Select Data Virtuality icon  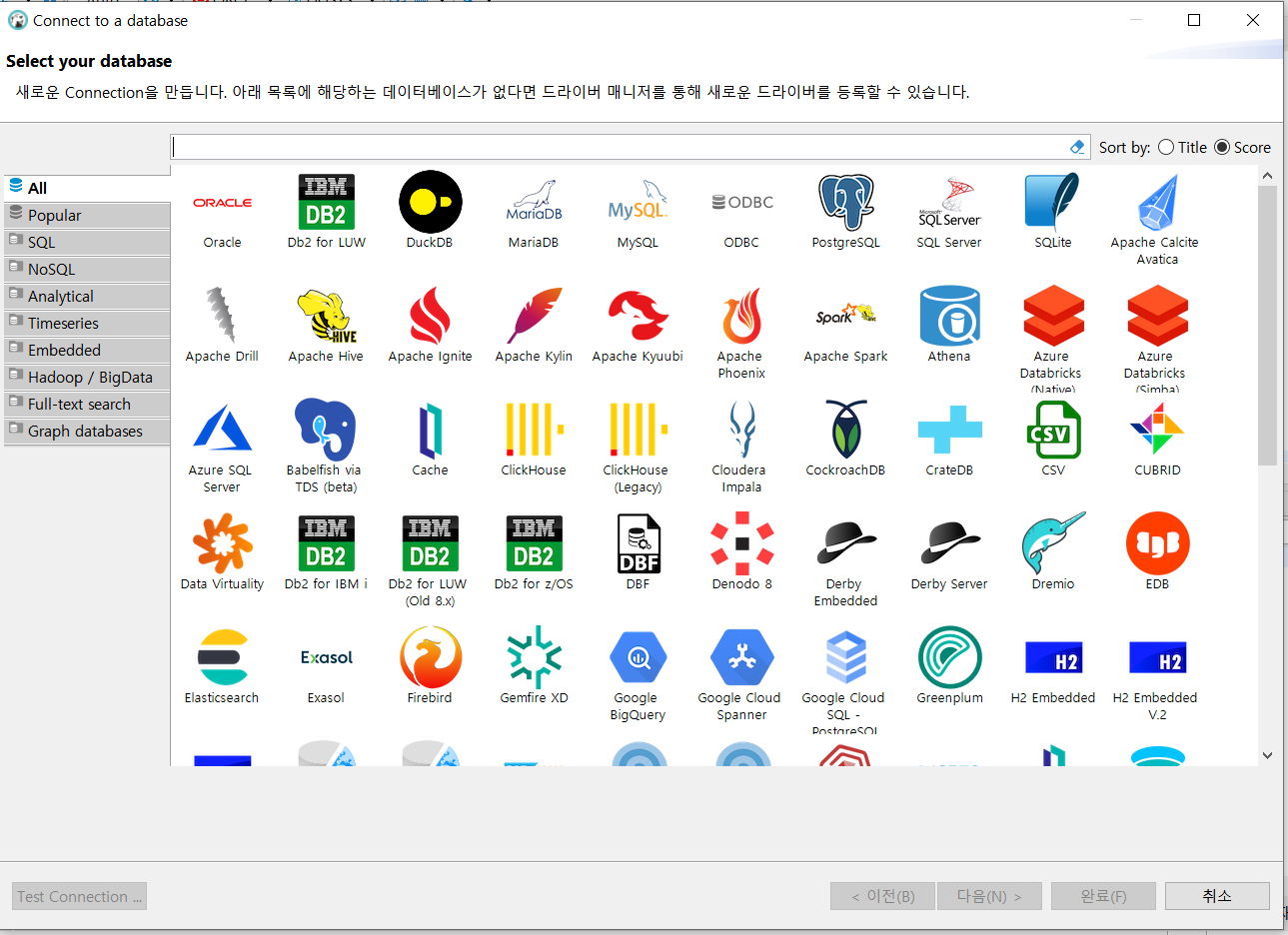click(x=222, y=543)
